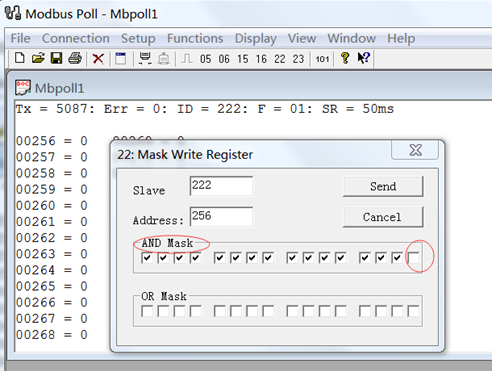Click the Mbpoll1 document window icon

[x=23, y=88]
